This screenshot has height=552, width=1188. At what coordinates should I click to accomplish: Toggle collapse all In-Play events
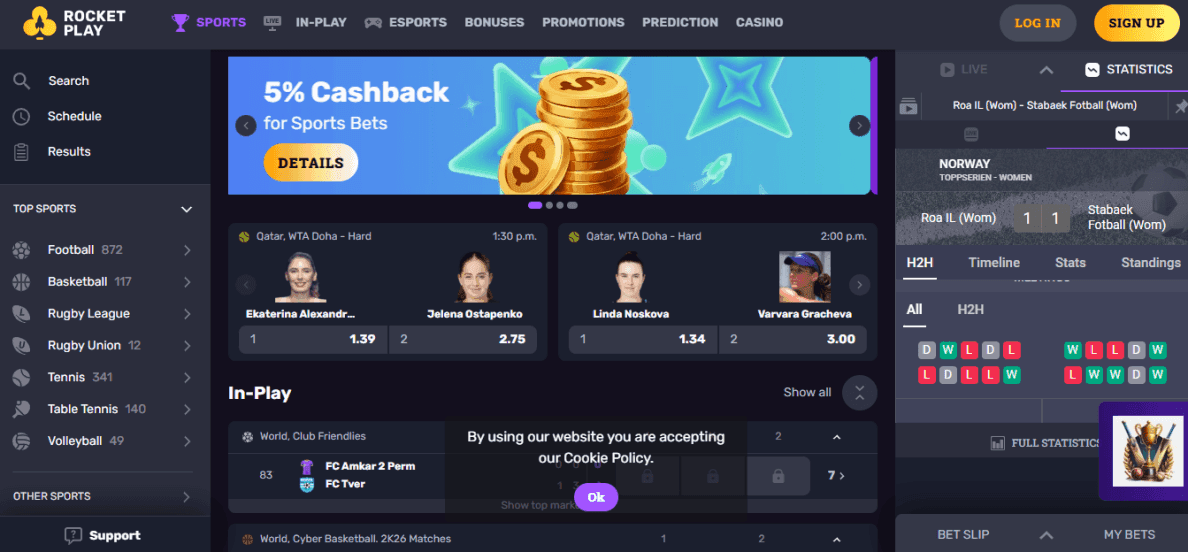tap(859, 393)
